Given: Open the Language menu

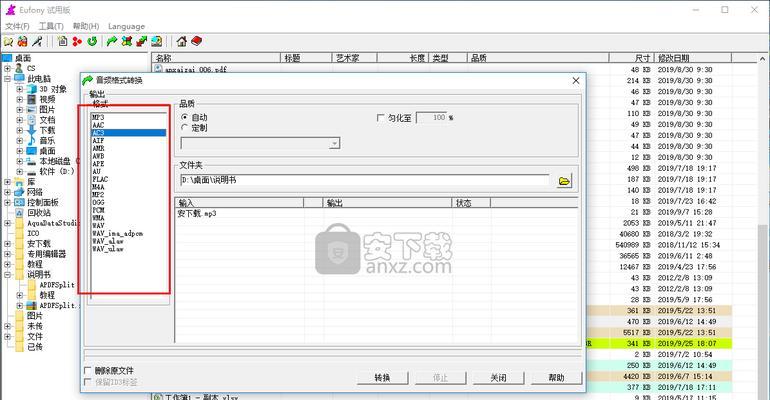Looking at the screenshot, I should click(126, 26).
